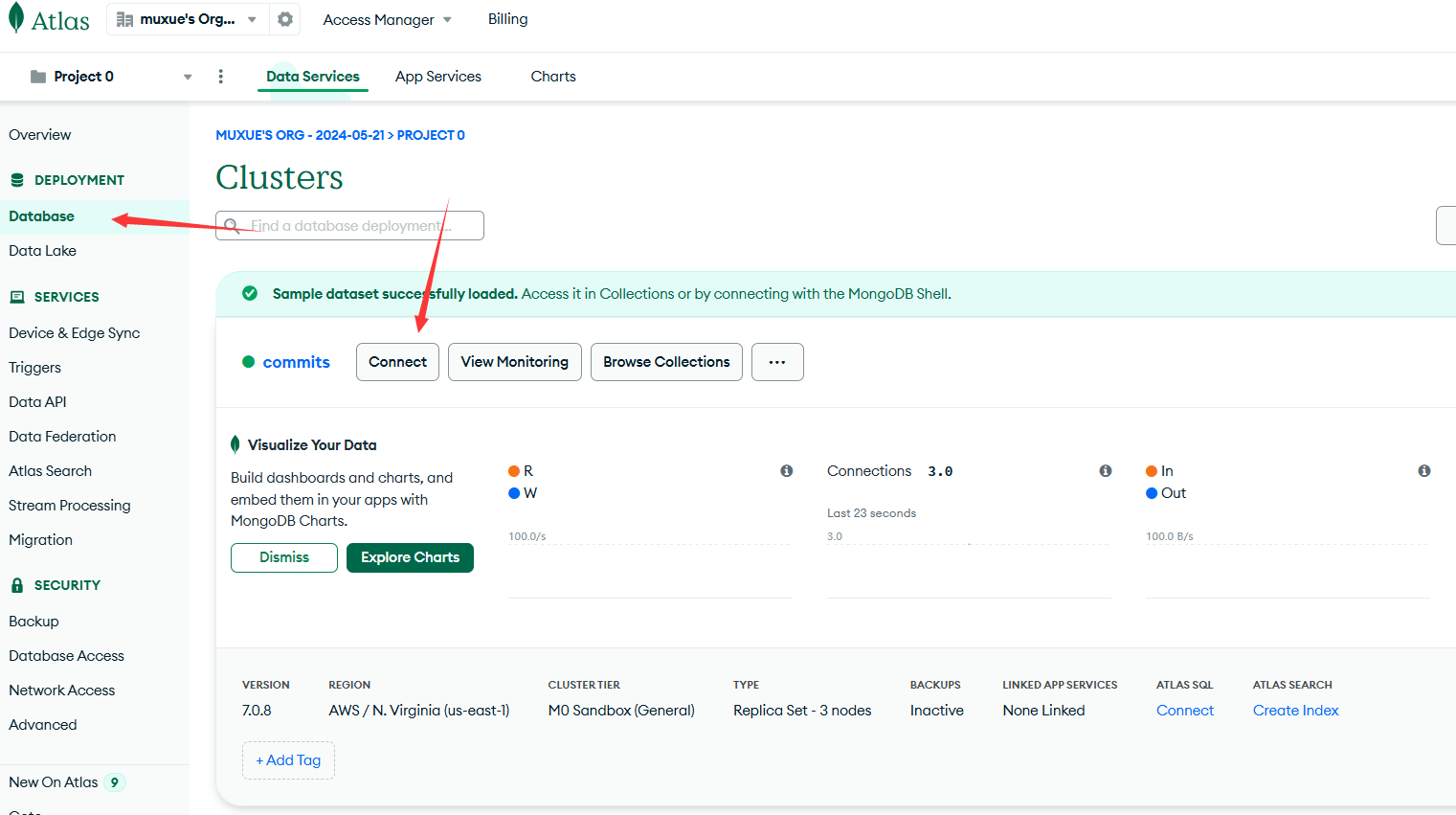Image resolution: width=1456 pixels, height=815 pixels.
Task: Click the Replica Set - 3 nodes text
Action: (802, 711)
